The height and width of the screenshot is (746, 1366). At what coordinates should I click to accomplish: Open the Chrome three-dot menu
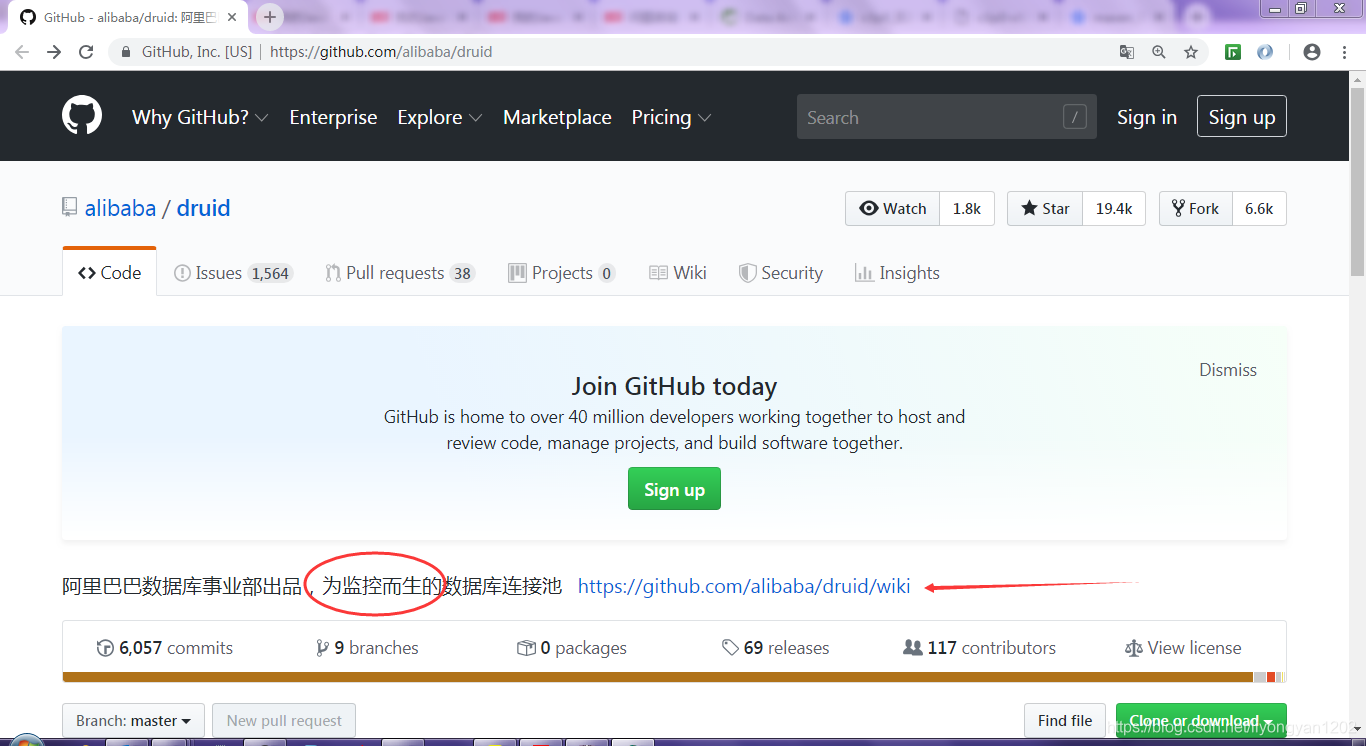tap(1344, 52)
